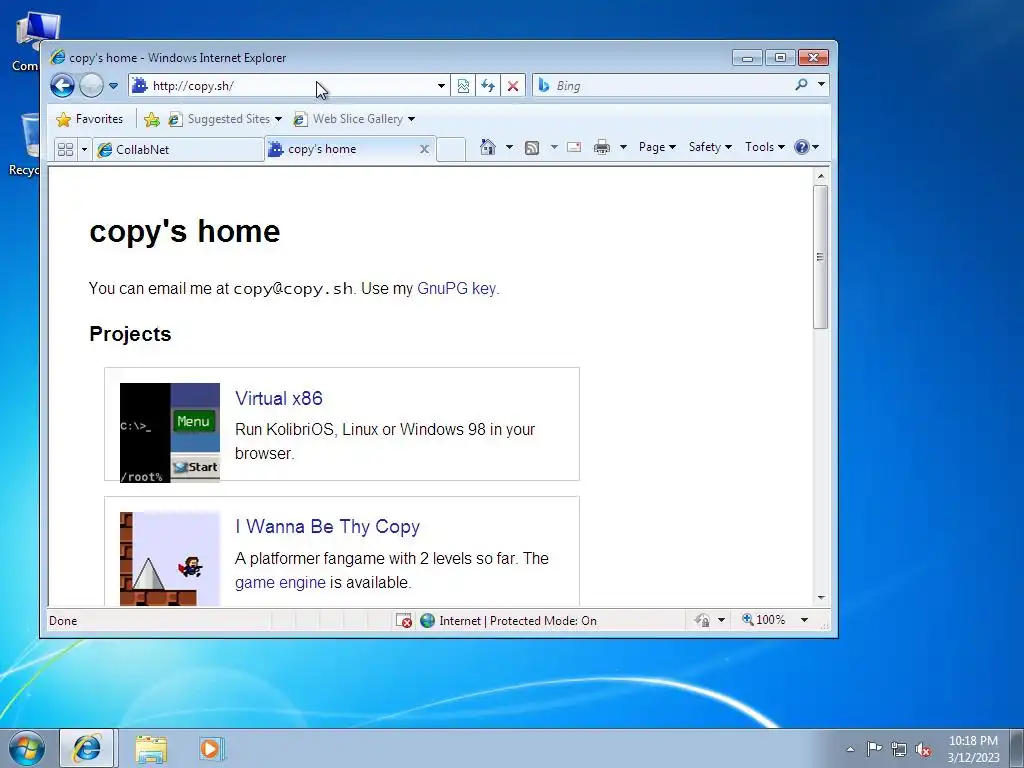Viewport: 1024px width, 768px height.
Task: Click the Forward navigation button
Action: pos(91,86)
